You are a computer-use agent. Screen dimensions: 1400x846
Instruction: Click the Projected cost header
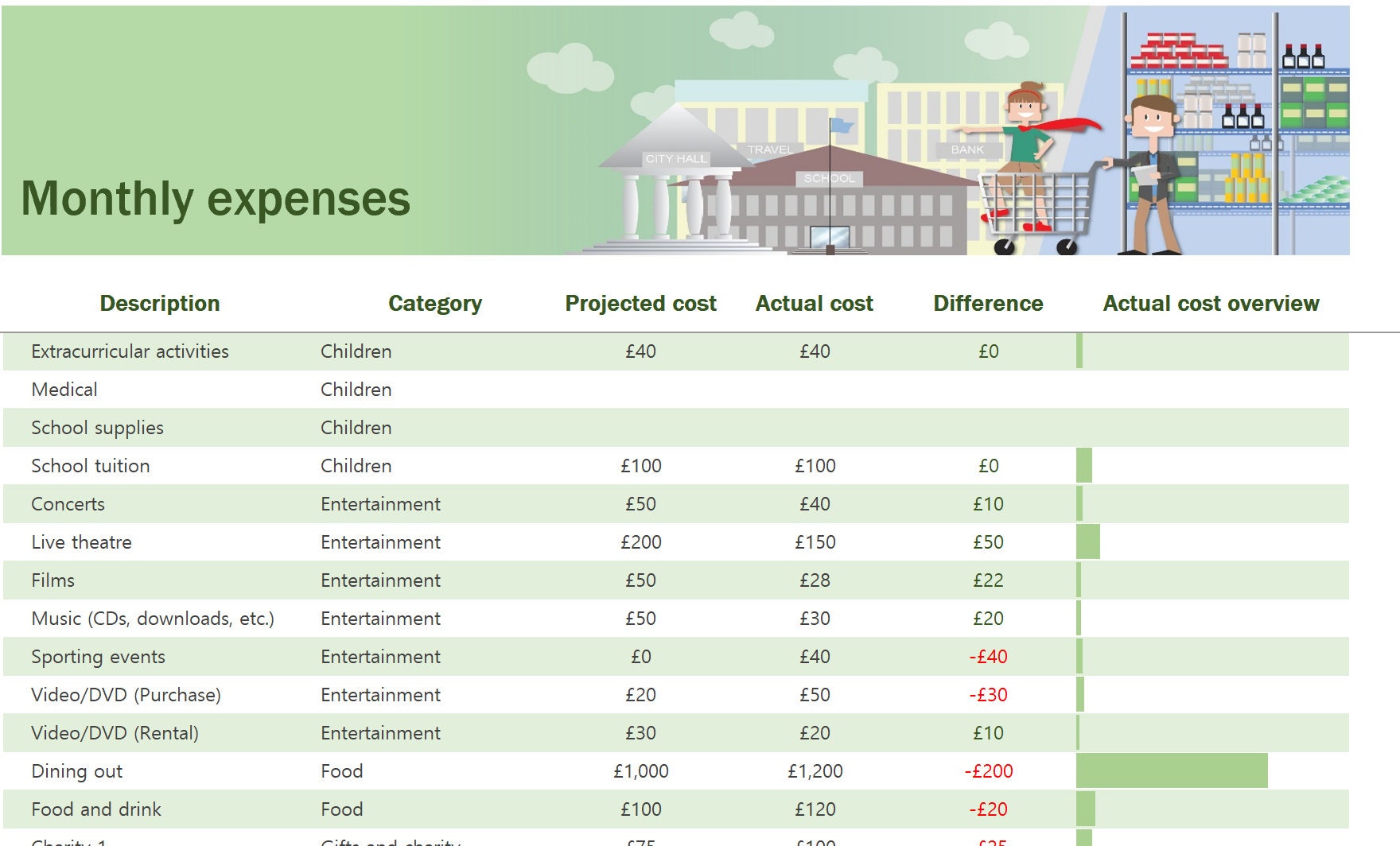[640, 304]
